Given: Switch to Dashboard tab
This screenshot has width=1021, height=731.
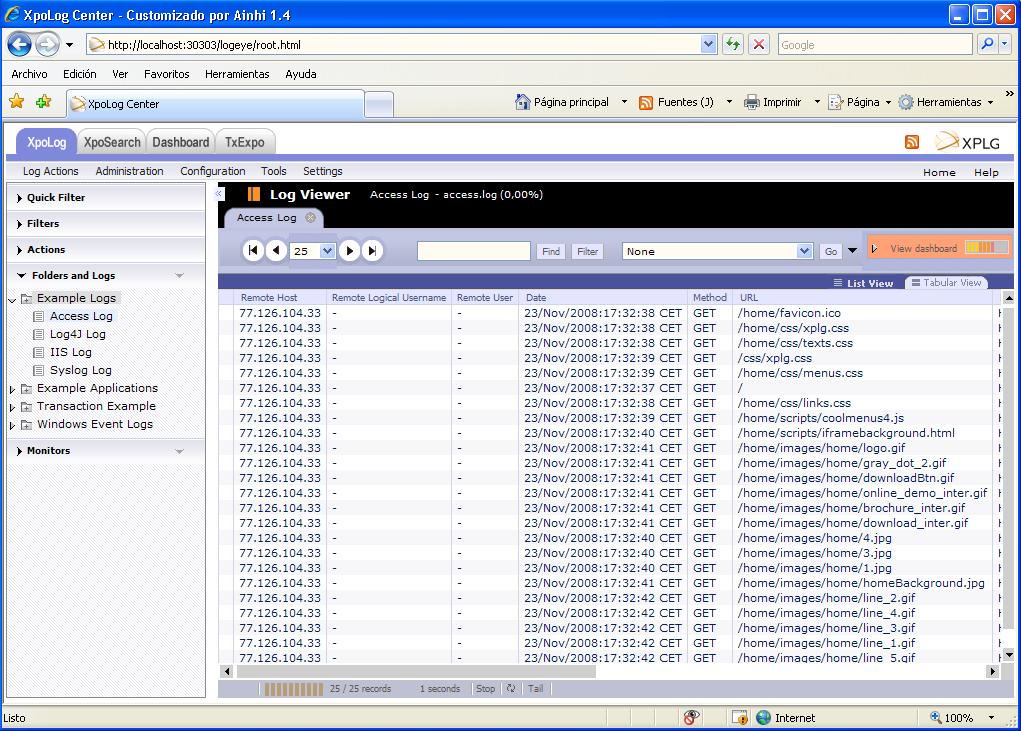Looking at the screenshot, I should 180,142.
